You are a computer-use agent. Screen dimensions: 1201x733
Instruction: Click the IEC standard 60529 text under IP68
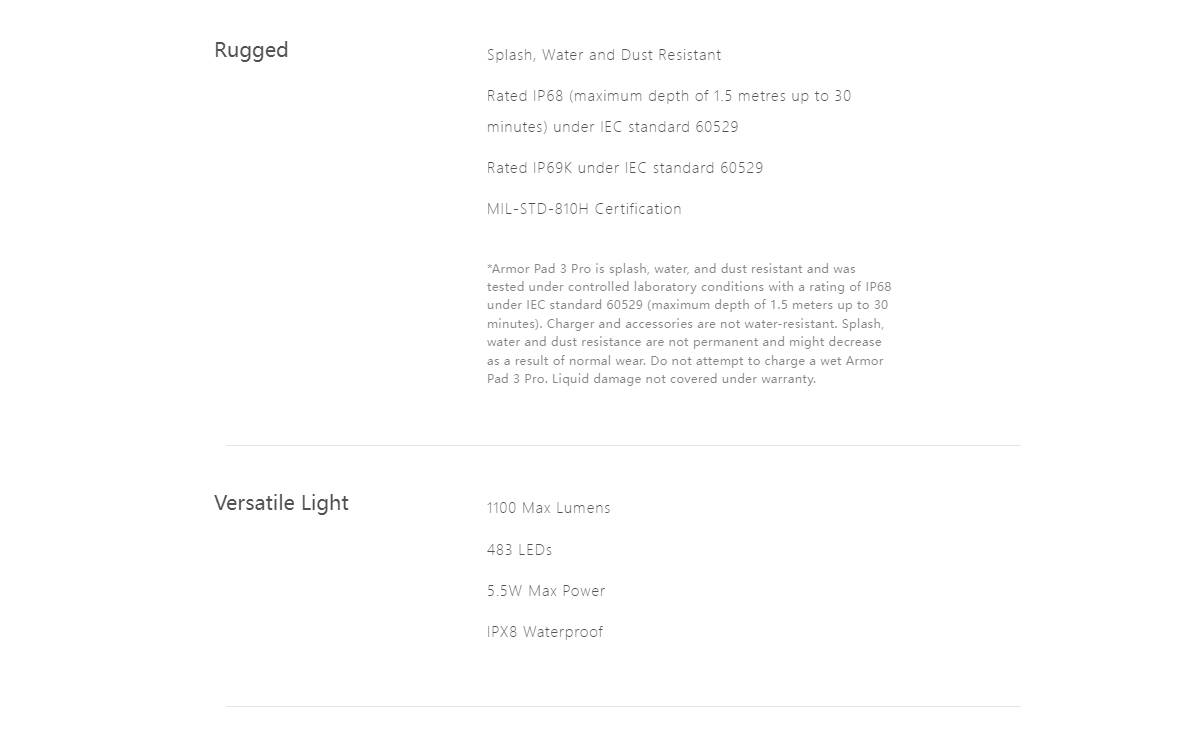[x=669, y=127]
